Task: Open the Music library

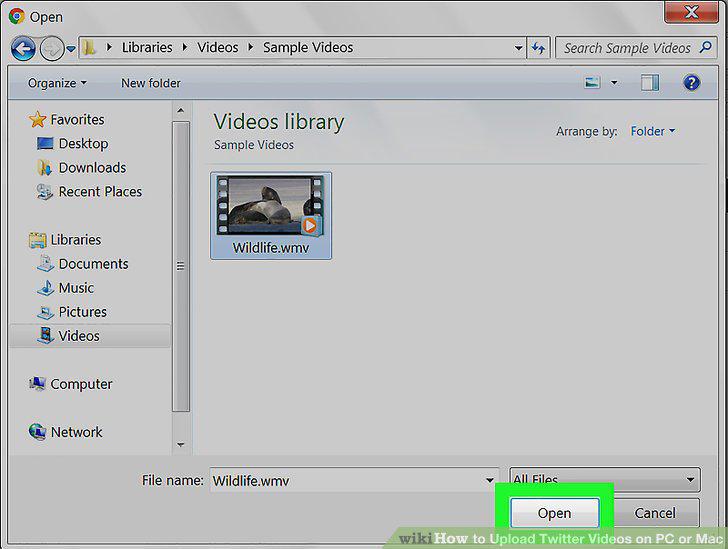Action: (76, 288)
